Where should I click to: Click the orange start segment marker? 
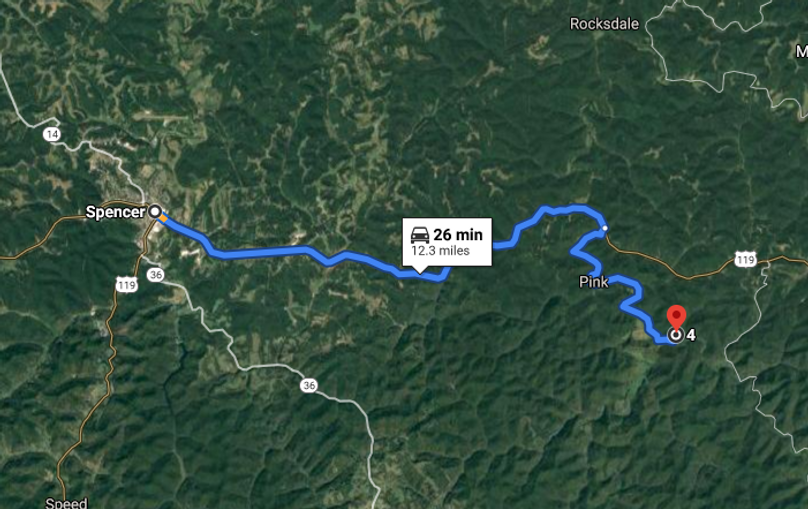163,218
